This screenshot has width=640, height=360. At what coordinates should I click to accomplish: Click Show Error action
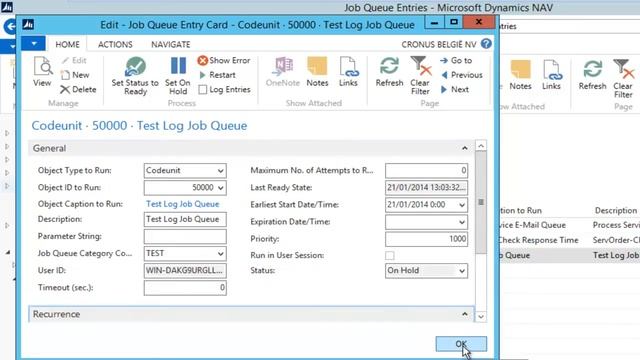coord(224,60)
